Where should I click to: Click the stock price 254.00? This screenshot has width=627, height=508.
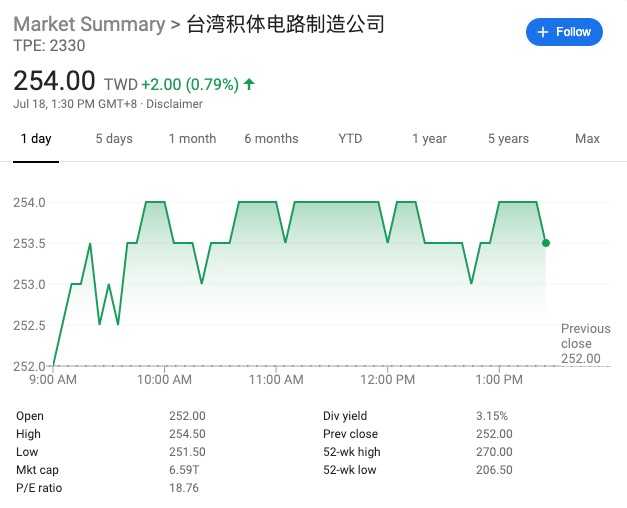(x=54, y=80)
